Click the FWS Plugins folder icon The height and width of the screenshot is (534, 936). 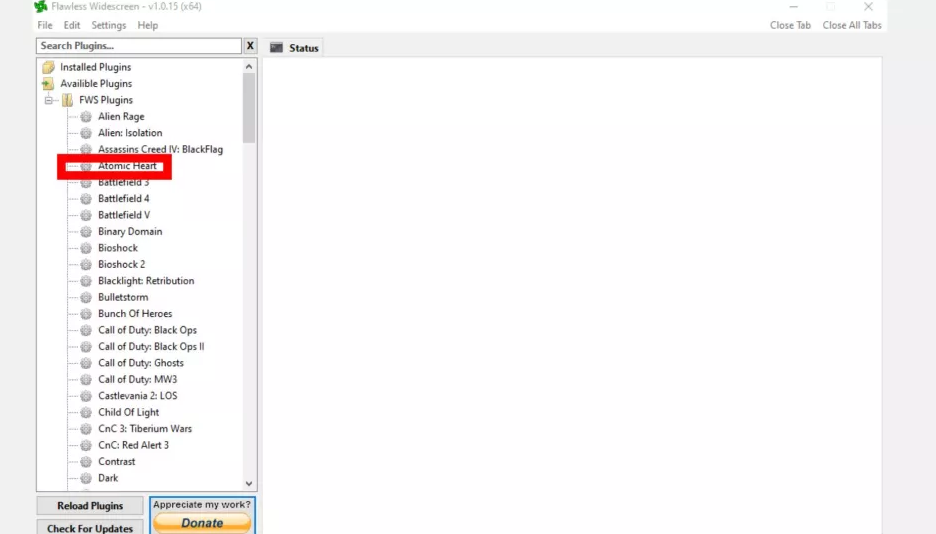point(67,100)
